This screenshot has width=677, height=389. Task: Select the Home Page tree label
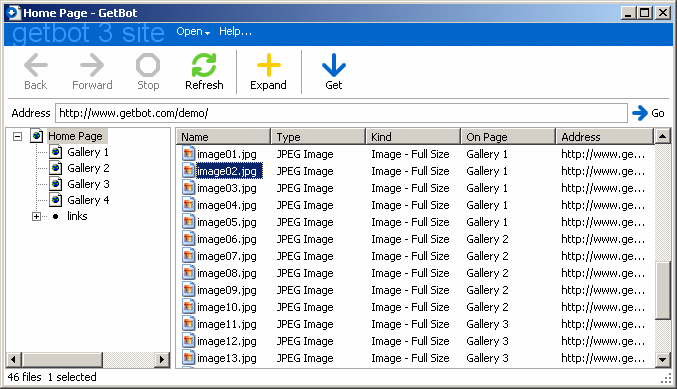coord(76,136)
